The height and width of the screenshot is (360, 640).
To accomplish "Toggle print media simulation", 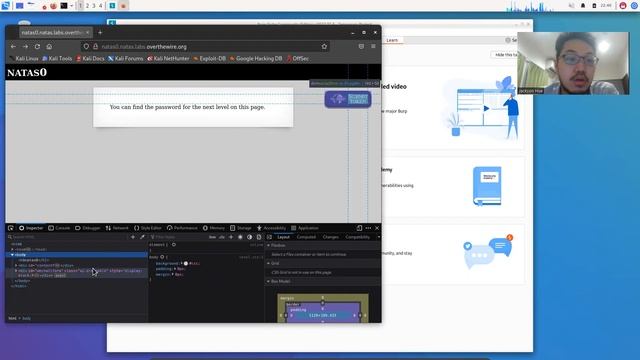I will (259, 237).
